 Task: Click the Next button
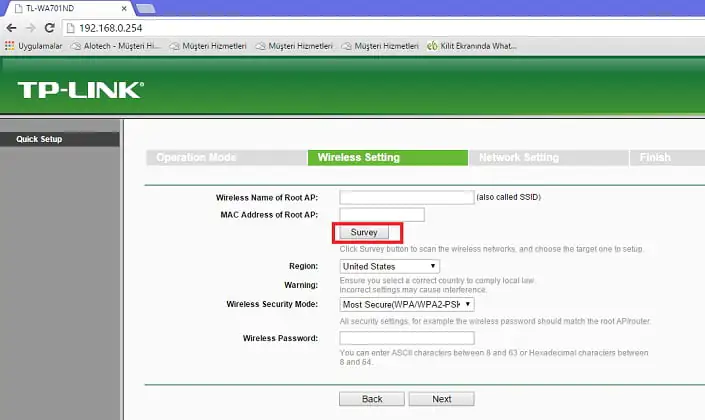[442, 399]
